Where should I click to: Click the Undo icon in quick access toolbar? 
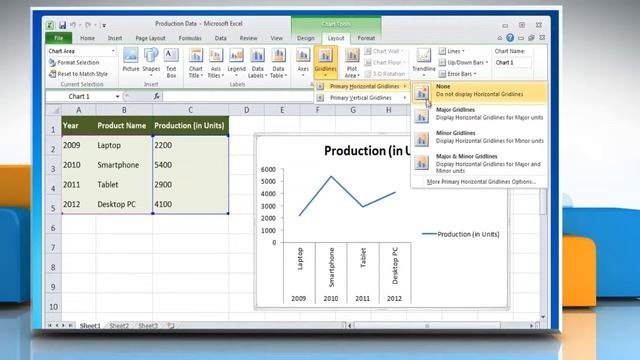pos(73,25)
